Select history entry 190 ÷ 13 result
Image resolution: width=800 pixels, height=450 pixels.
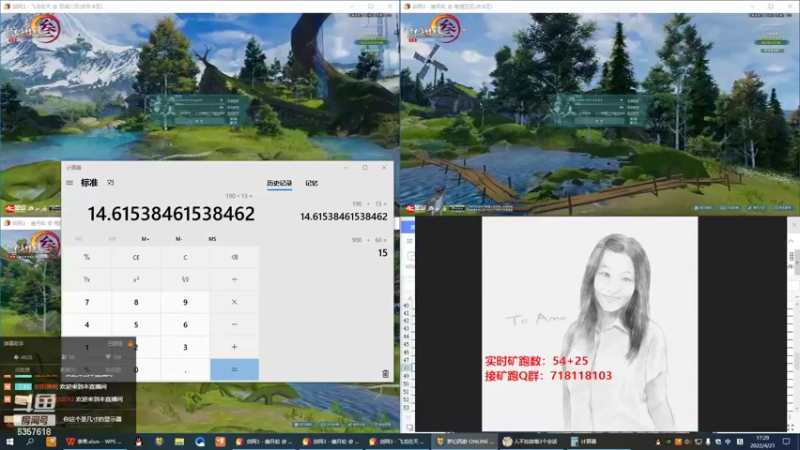pos(343,211)
